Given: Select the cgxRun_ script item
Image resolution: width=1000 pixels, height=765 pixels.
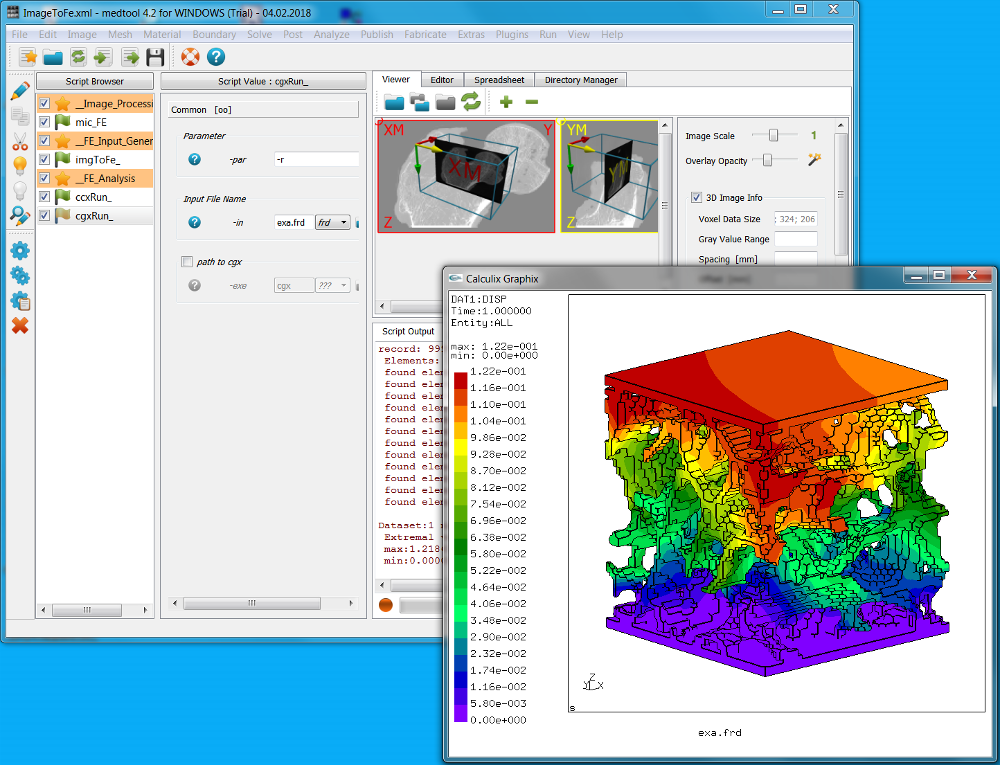Looking at the screenshot, I should [x=94, y=215].
